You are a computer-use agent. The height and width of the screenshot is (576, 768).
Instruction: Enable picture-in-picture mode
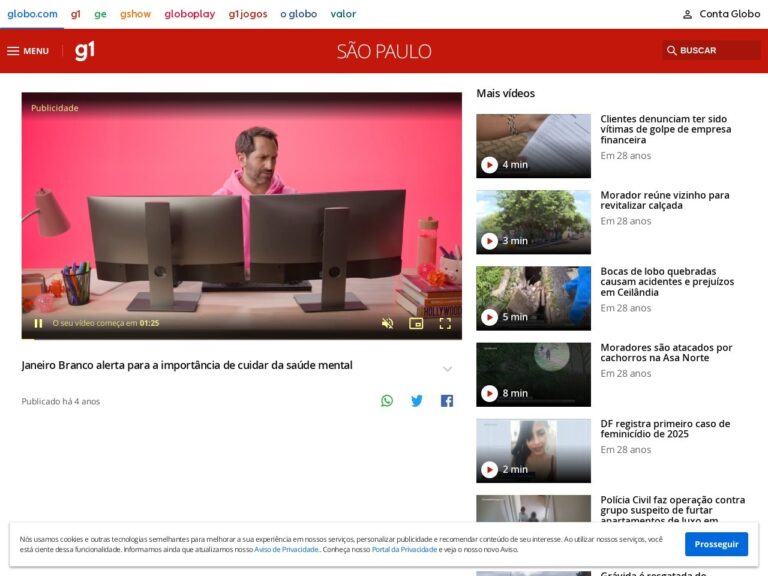coord(416,323)
